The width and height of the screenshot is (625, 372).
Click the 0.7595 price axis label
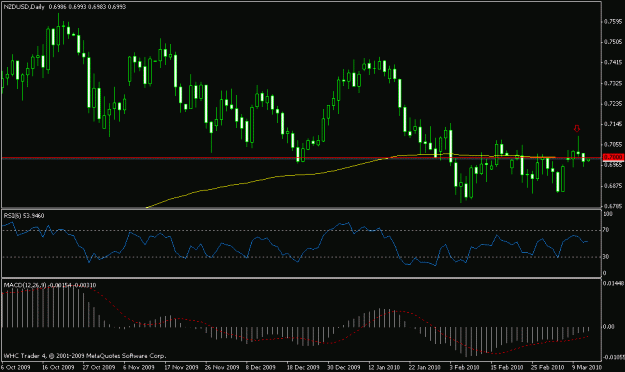(614, 22)
